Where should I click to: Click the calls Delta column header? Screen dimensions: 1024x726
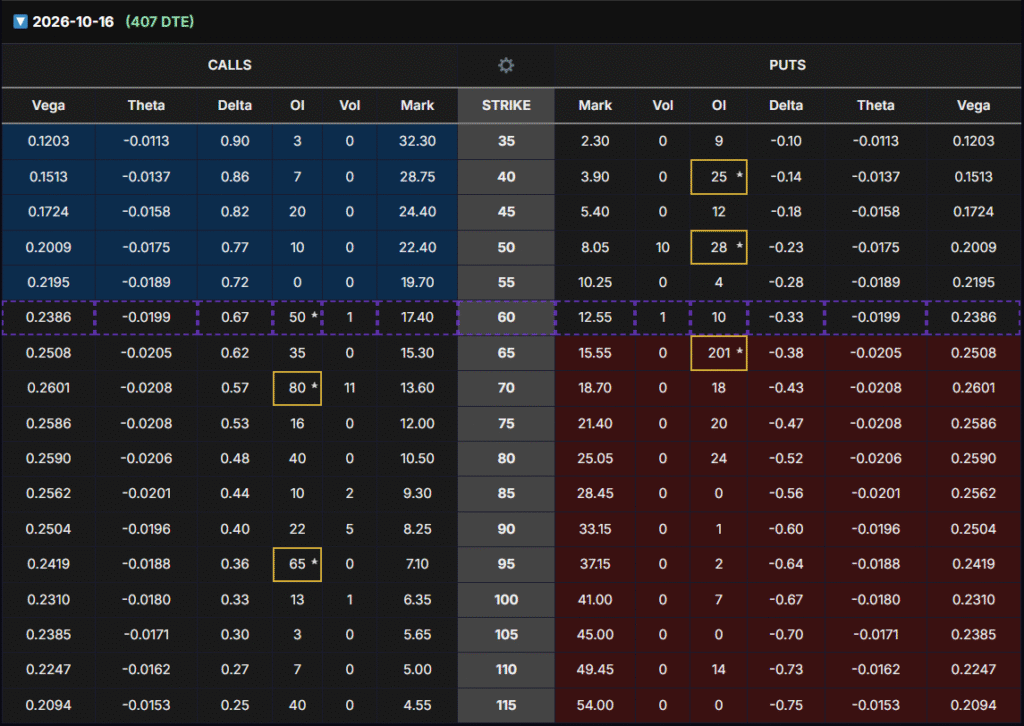[x=236, y=105]
